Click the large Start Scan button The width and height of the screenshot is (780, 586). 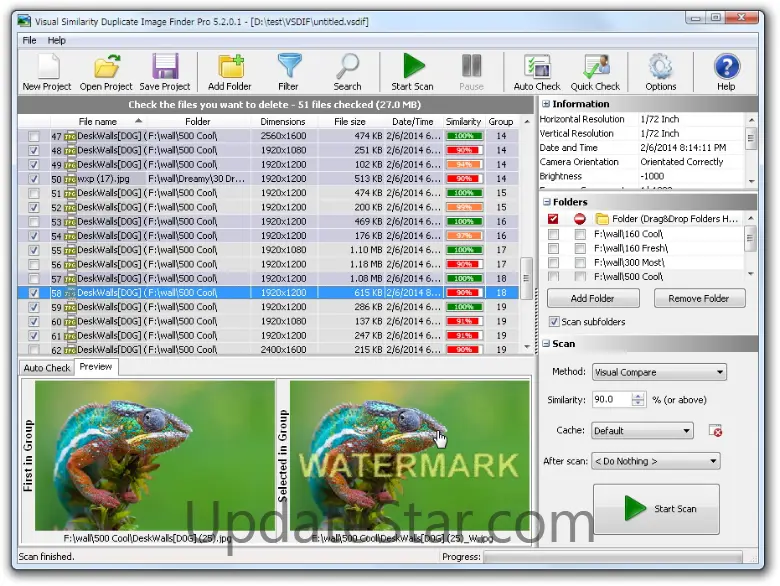656,509
